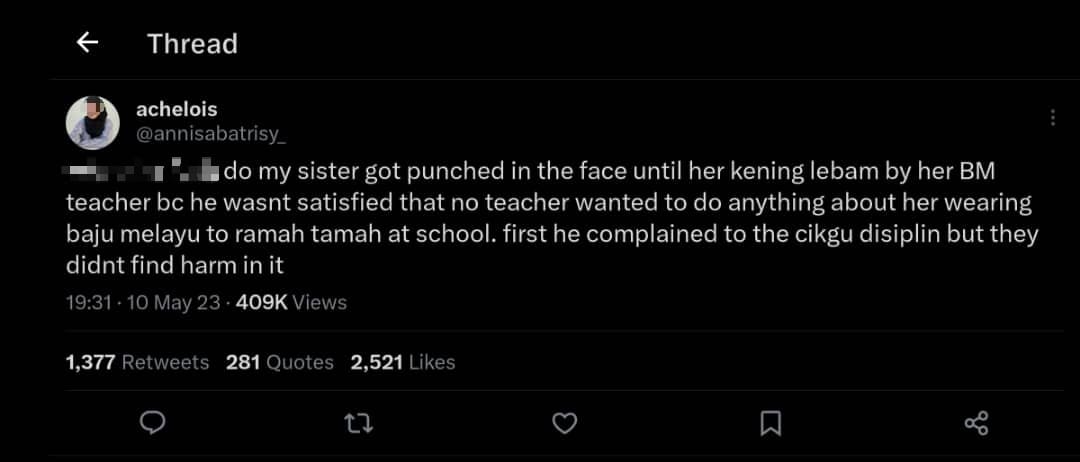
Task: Click the 10 May 23 date
Action: point(173,302)
